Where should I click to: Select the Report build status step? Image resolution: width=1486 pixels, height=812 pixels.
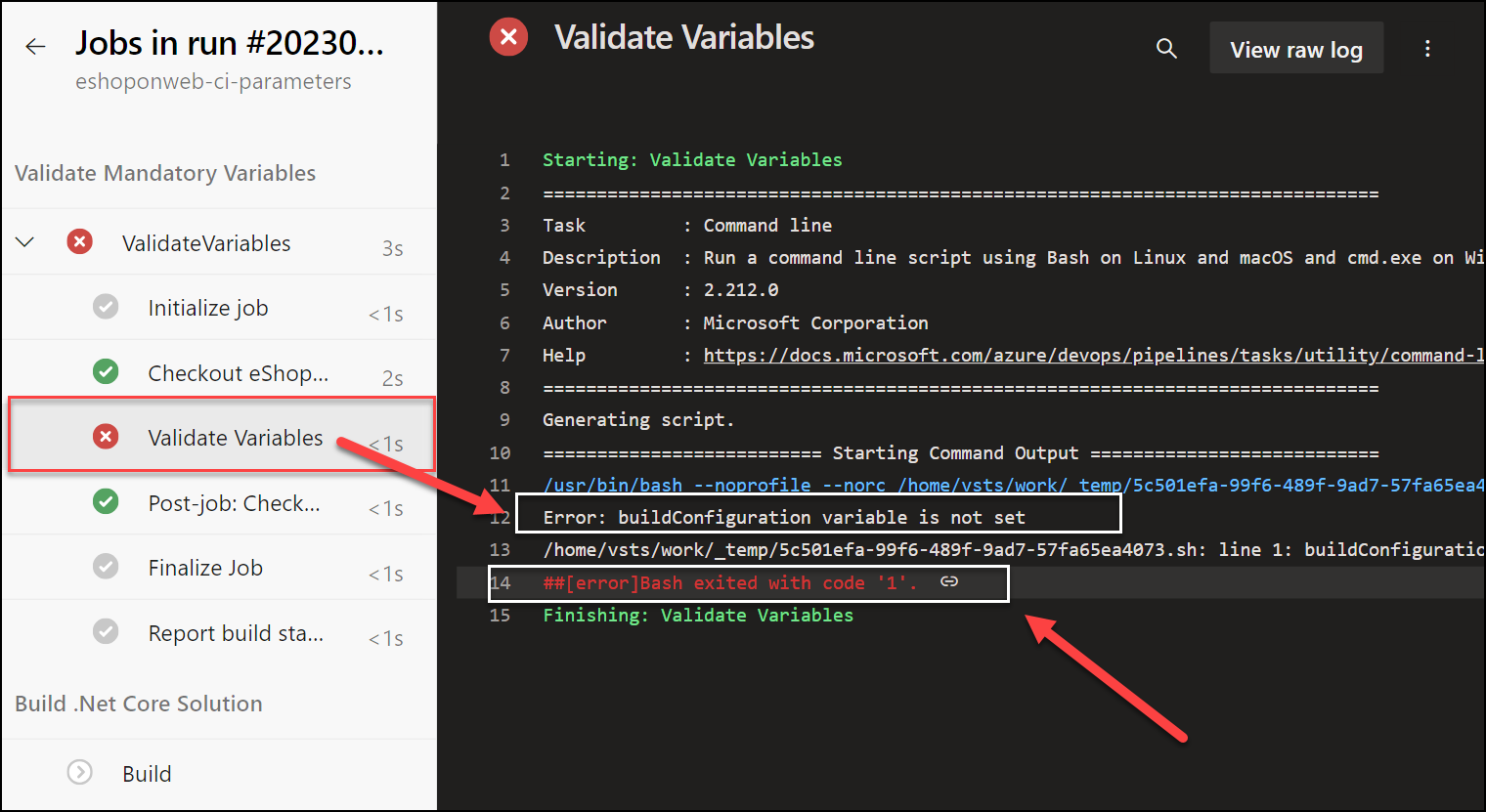pyautogui.click(x=219, y=632)
